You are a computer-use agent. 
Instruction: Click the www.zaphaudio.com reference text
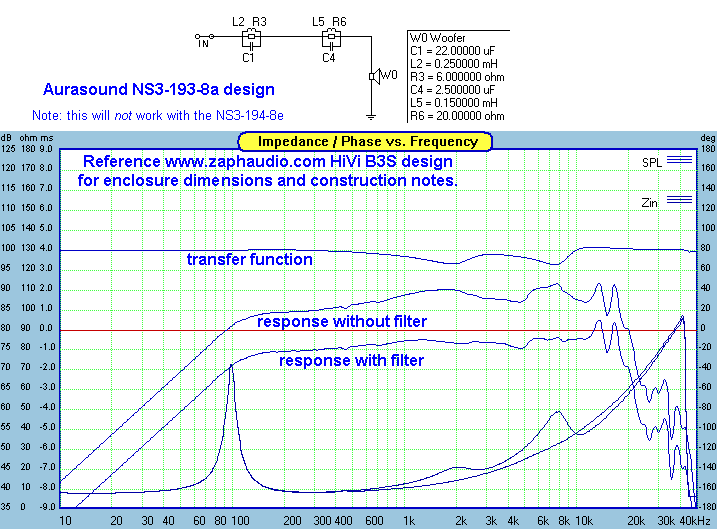[x=246, y=161]
